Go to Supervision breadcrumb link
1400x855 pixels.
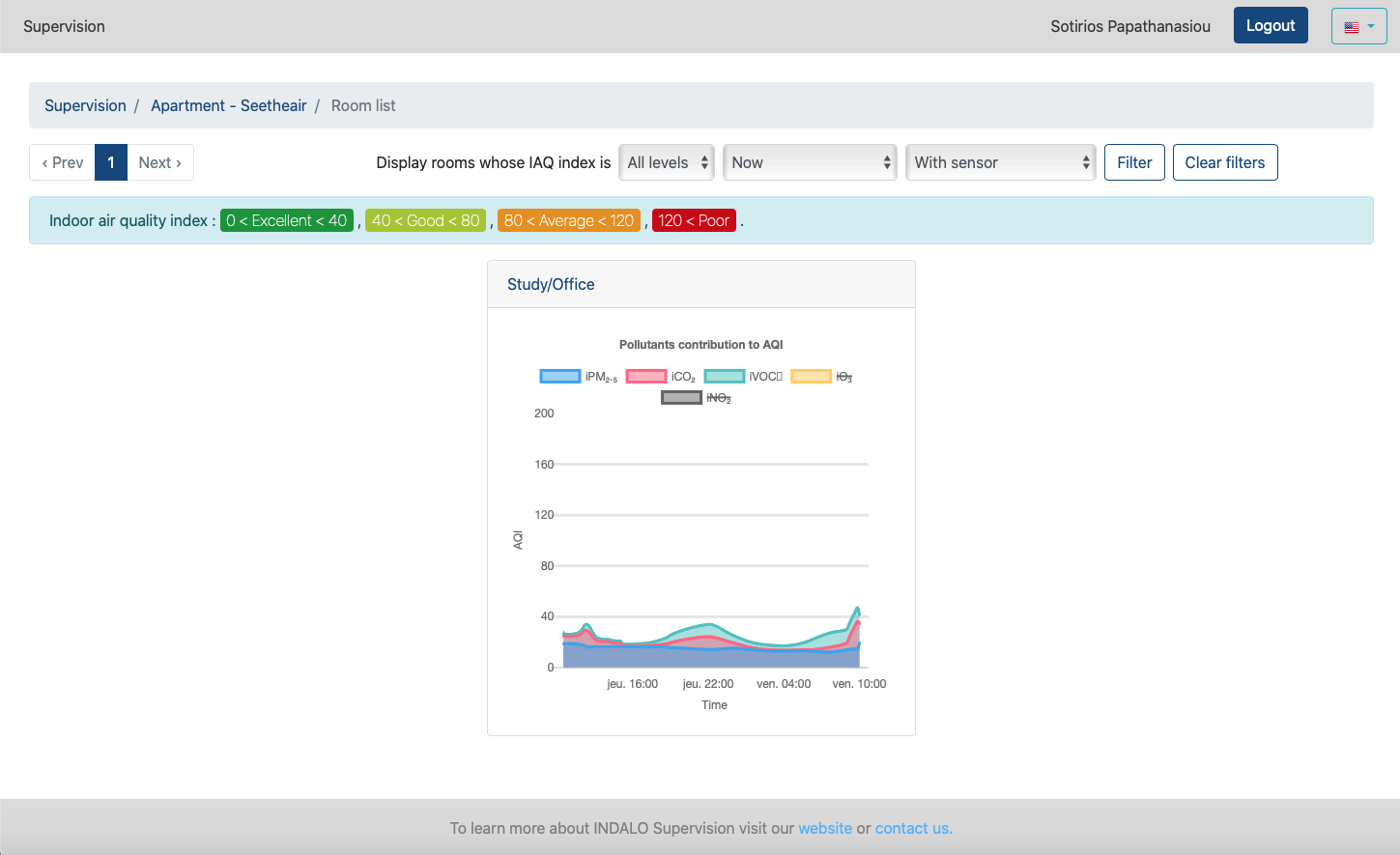click(x=85, y=105)
